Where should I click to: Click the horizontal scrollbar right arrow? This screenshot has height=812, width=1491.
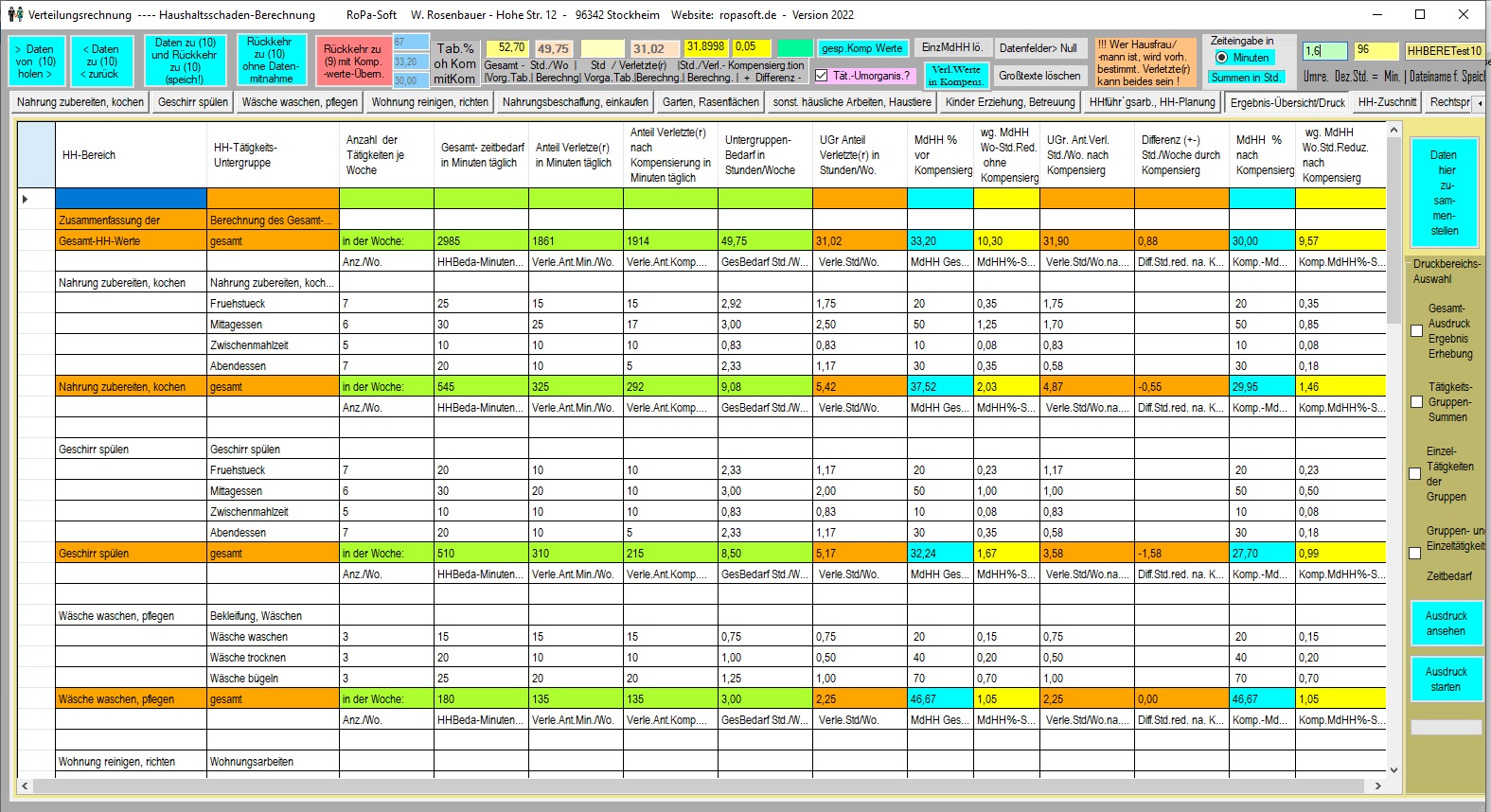click(x=1378, y=786)
